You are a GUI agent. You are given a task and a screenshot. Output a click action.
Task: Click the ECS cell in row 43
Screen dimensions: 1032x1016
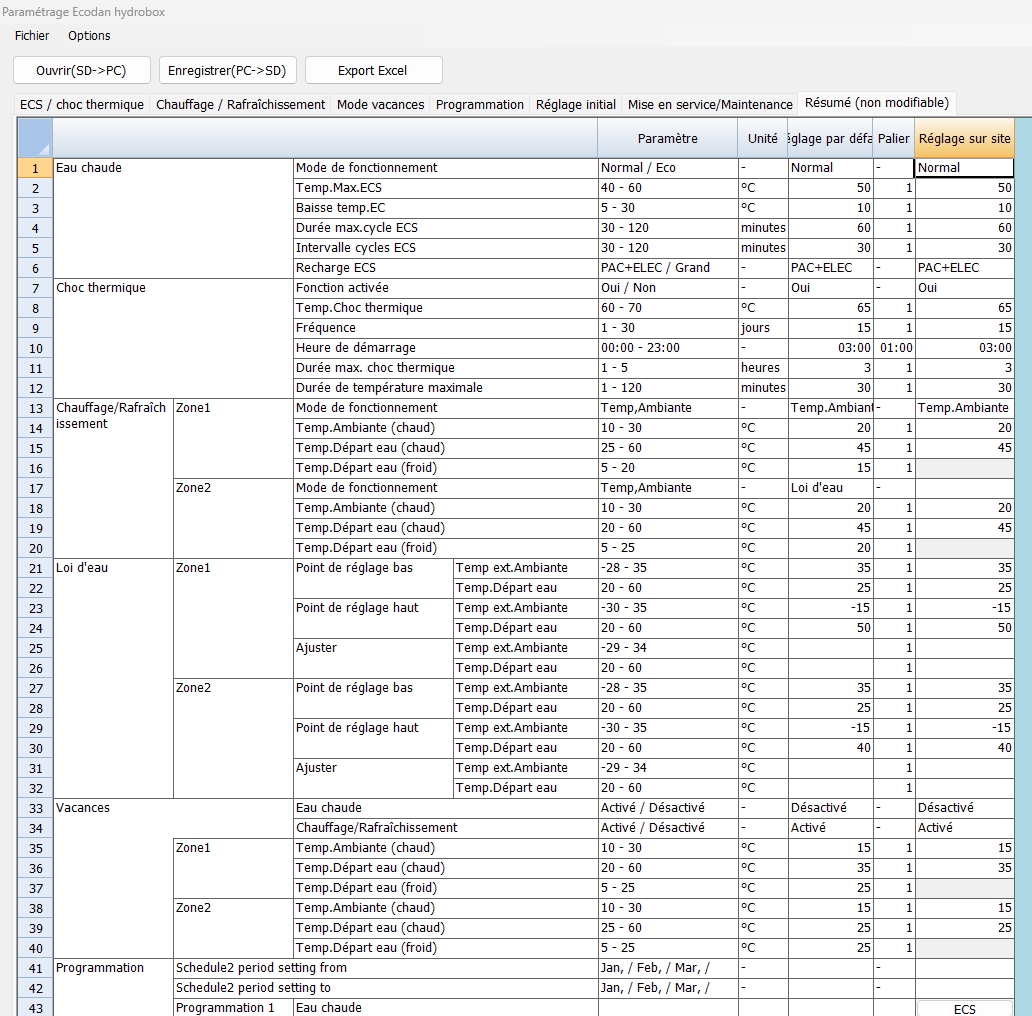pos(964,1008)
